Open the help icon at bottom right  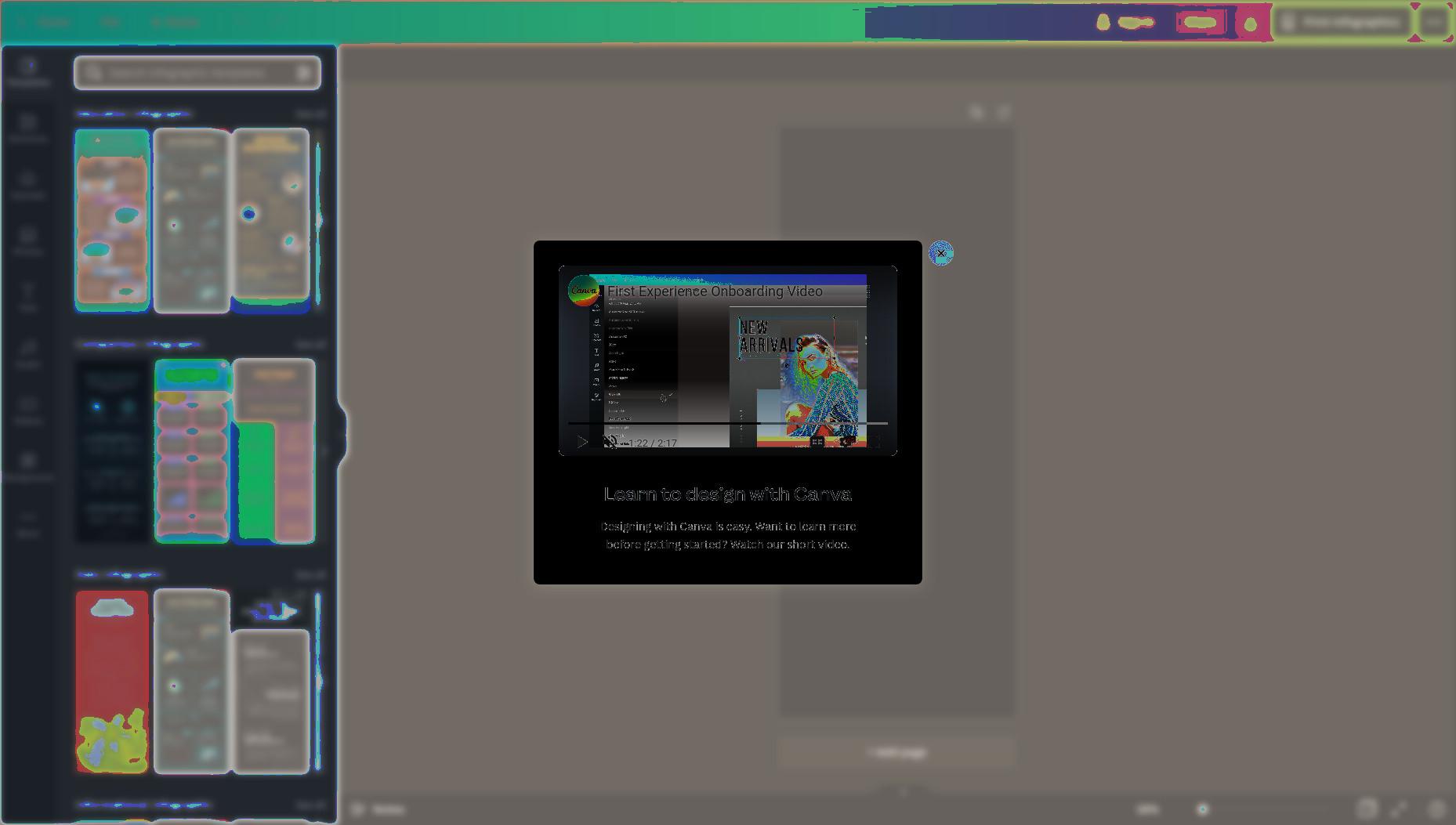tap(1436, 809)
